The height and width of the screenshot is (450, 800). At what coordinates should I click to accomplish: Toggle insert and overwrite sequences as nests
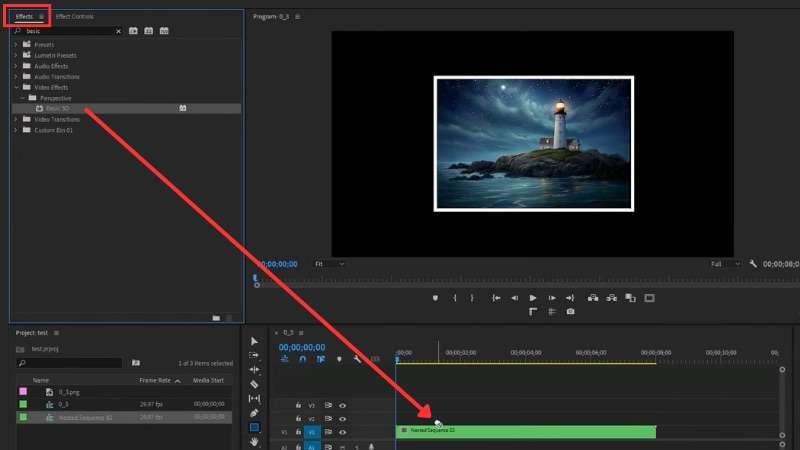pyautogui.click(x=285, y=359)
